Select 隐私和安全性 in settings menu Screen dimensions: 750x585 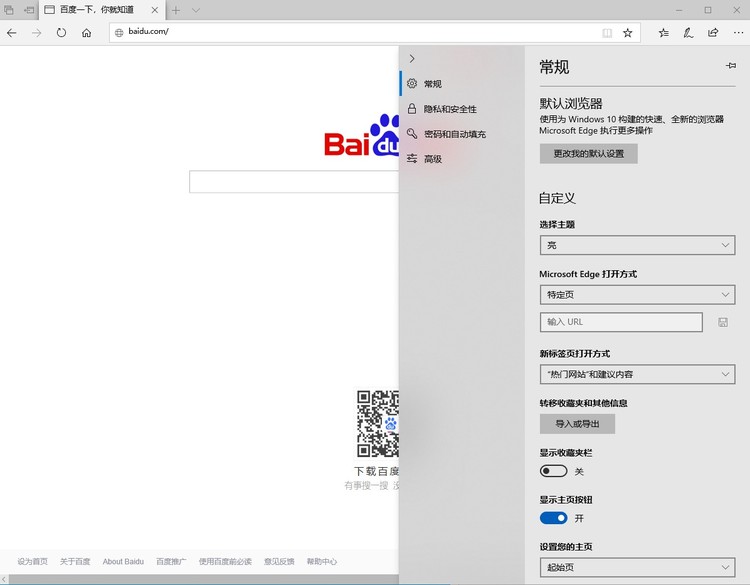coord(450,109)
